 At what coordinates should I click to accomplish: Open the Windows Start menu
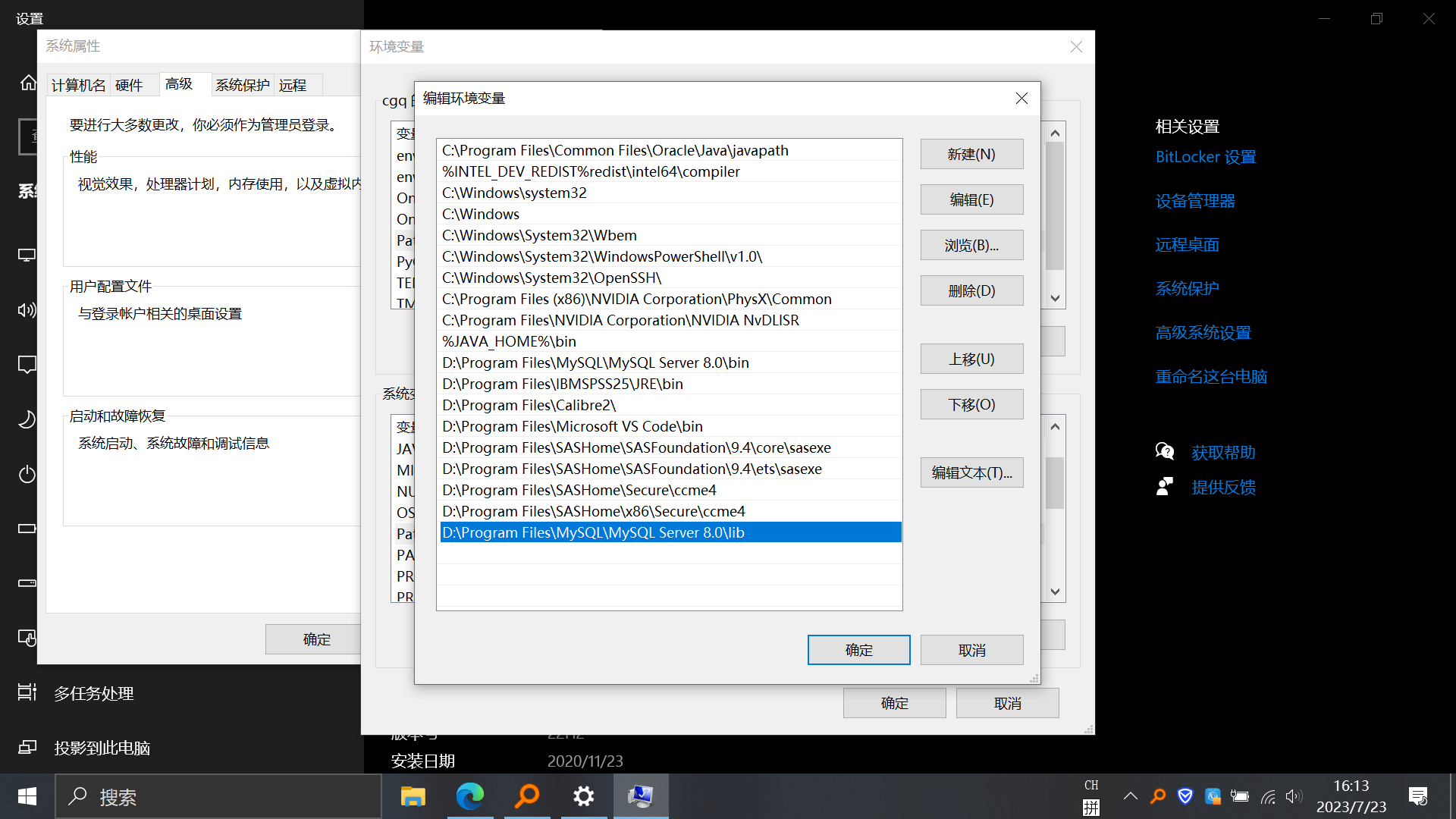(x=27, y=796)
